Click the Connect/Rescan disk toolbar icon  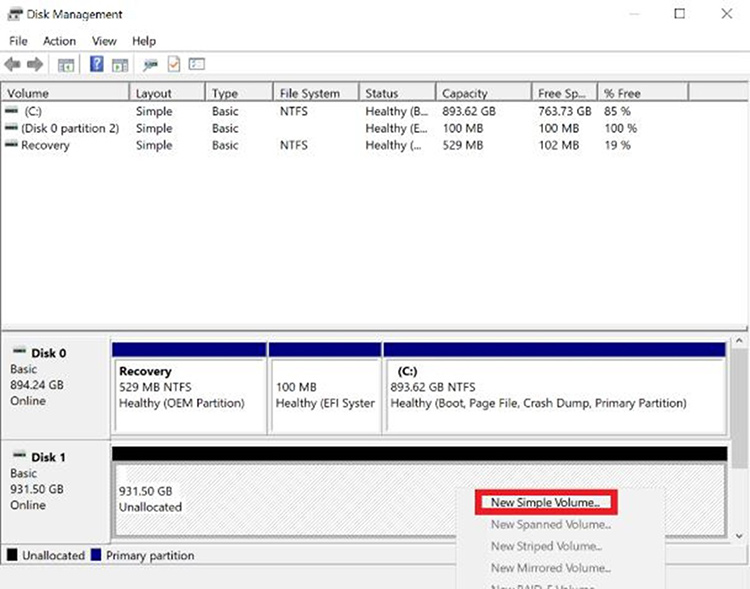pyautogui.click(x=150, y=65)
